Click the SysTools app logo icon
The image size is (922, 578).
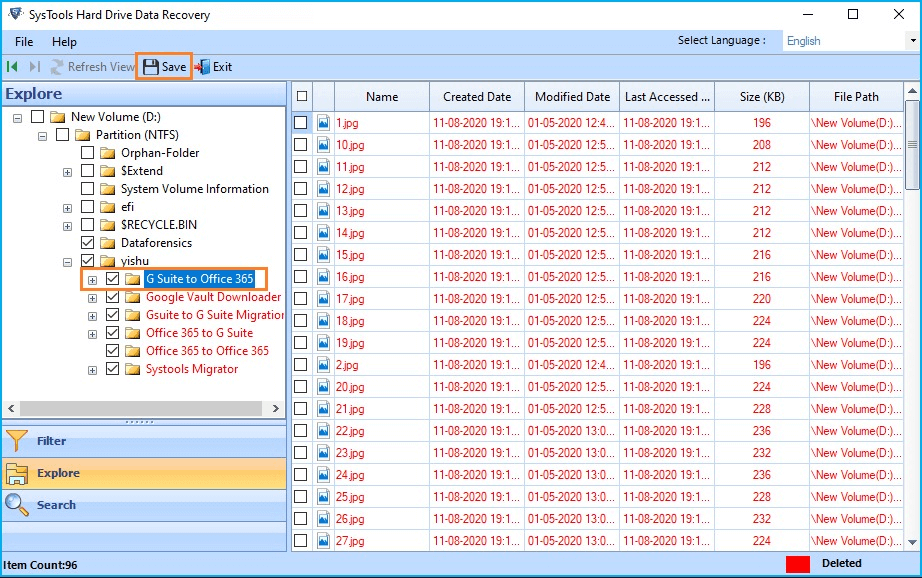15,14
